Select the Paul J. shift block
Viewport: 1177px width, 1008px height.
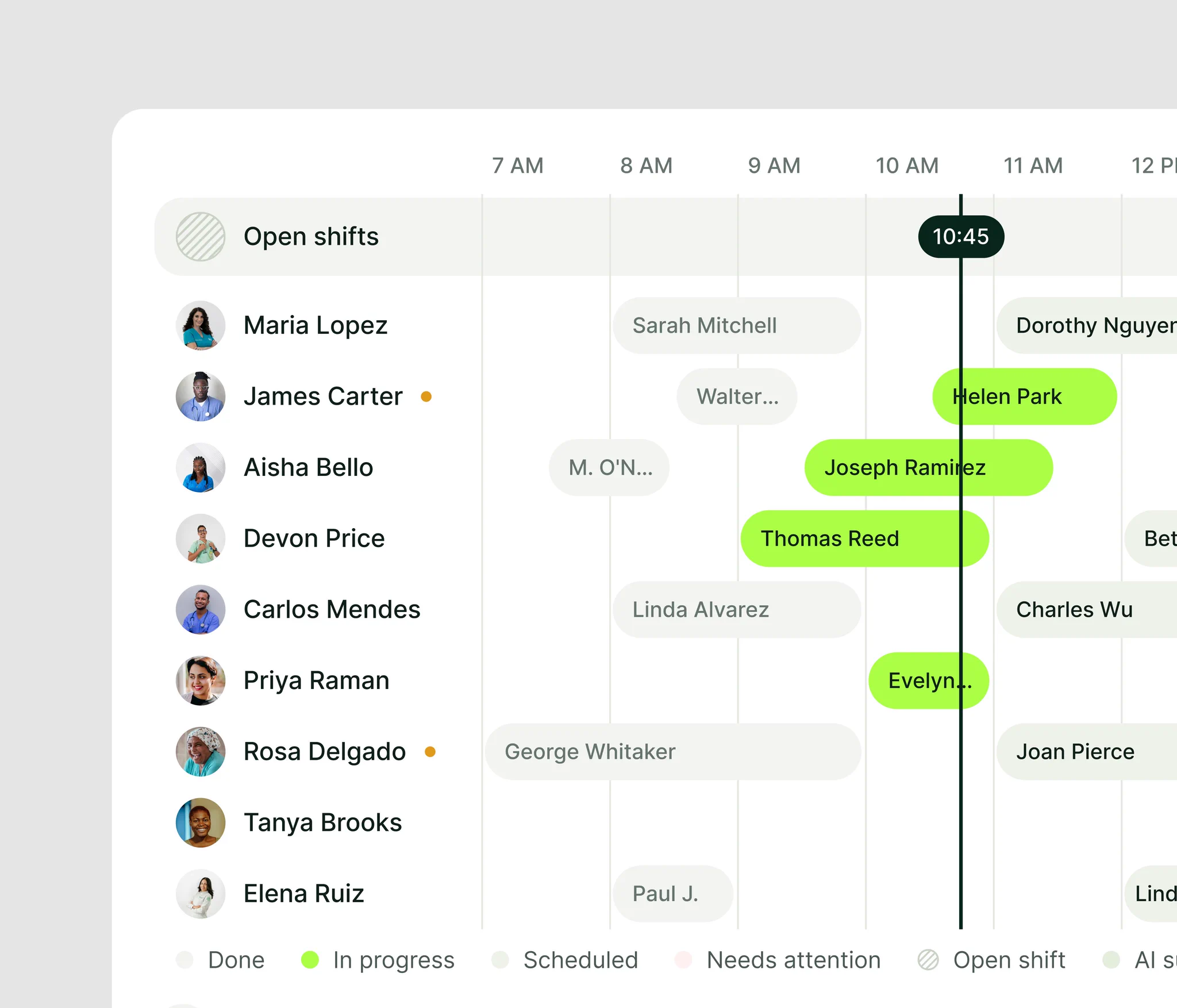tap(673, 894)
